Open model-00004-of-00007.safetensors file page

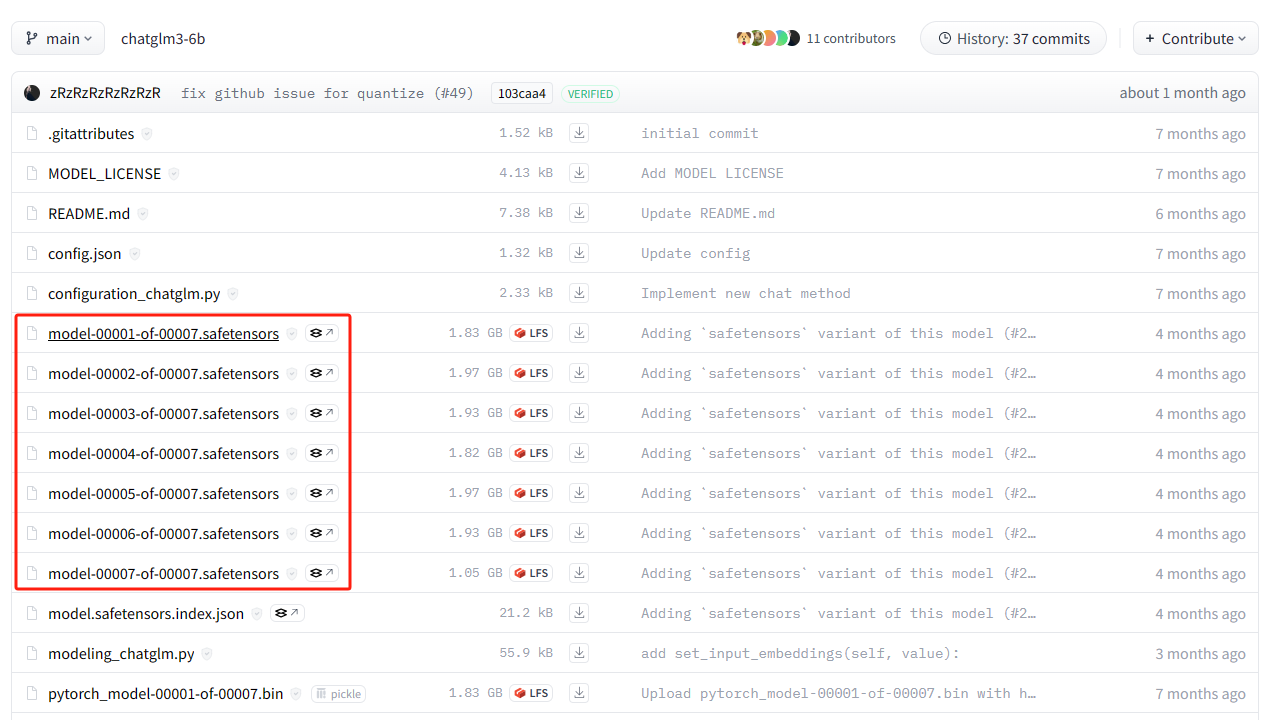click(x=163, y=453)
